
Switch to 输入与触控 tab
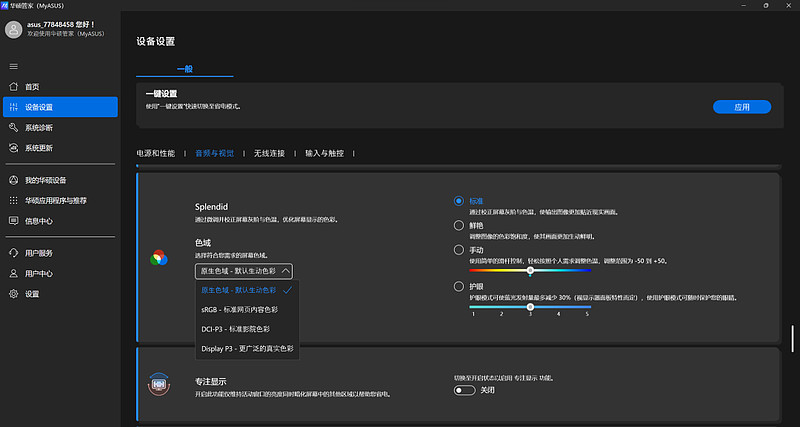tap(324, 153)
